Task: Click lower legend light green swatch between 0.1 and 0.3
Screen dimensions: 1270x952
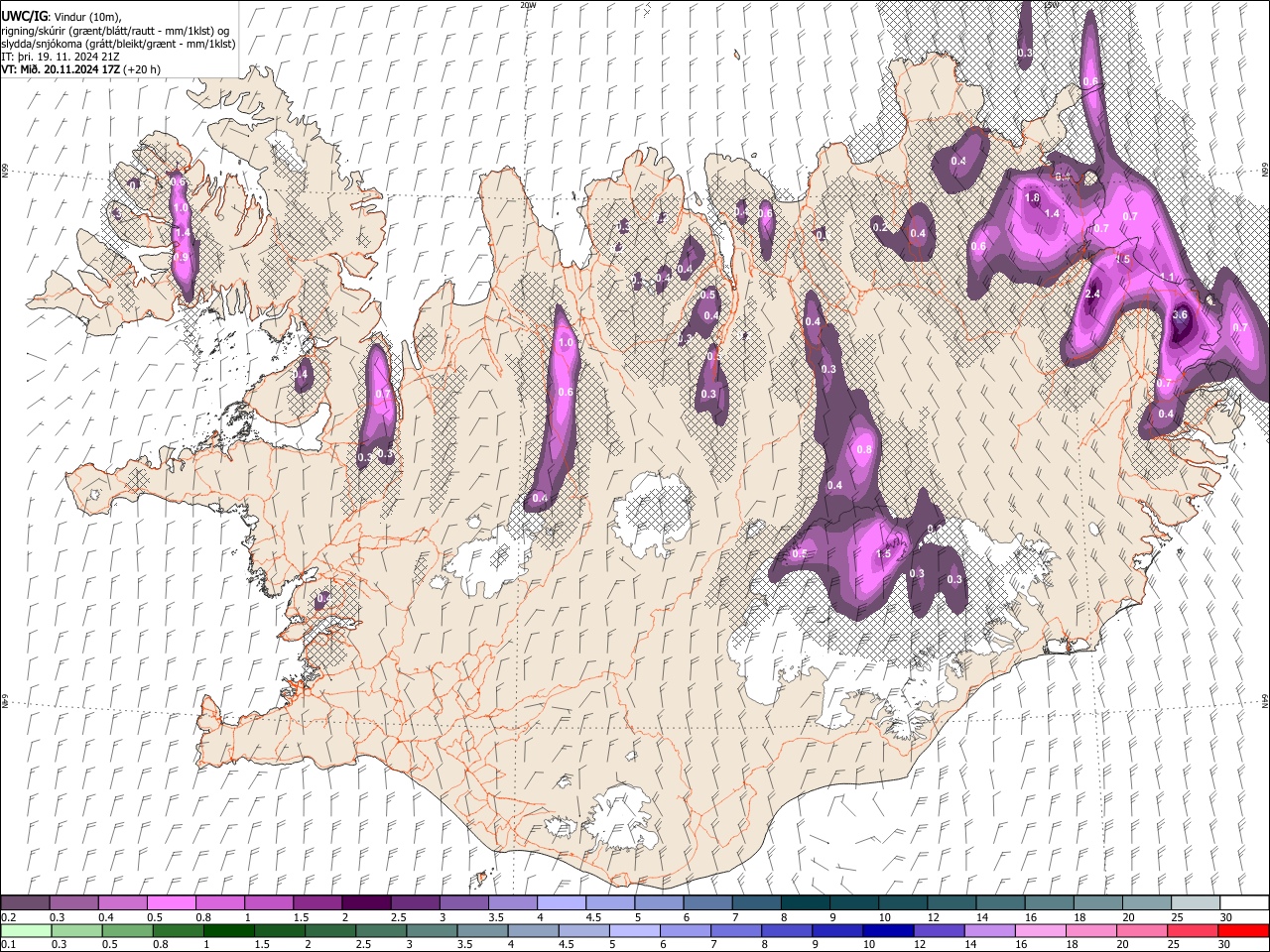Action: pyautogui.click(x=26, y=930)
